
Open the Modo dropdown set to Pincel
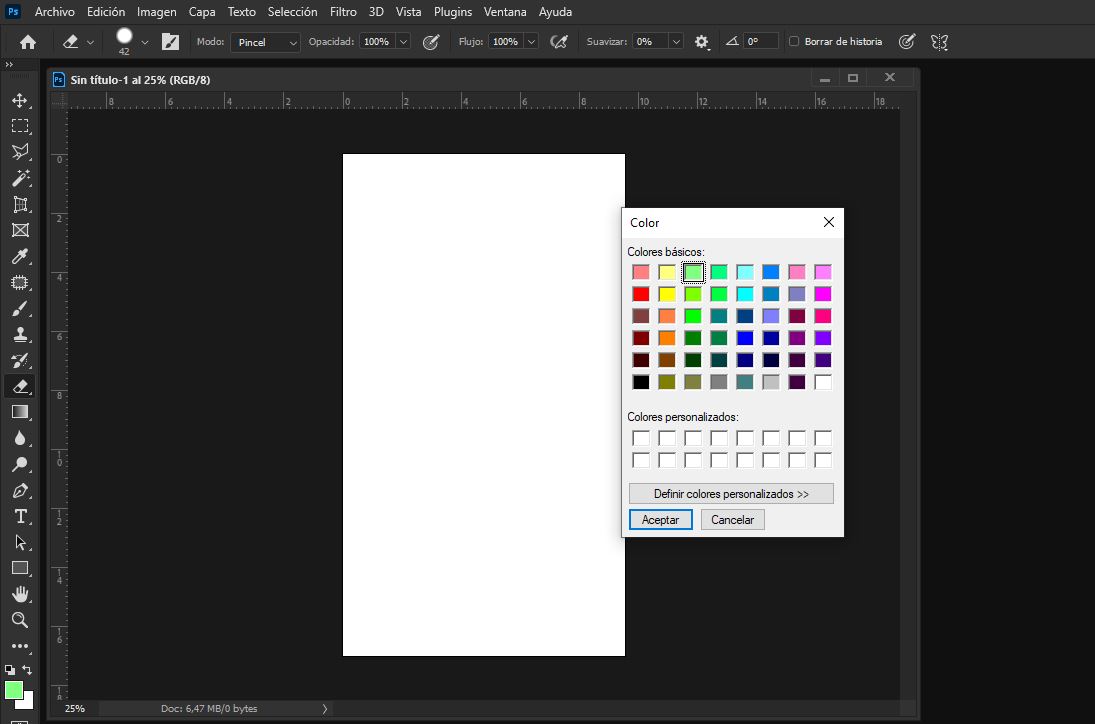tap(265, 42)
